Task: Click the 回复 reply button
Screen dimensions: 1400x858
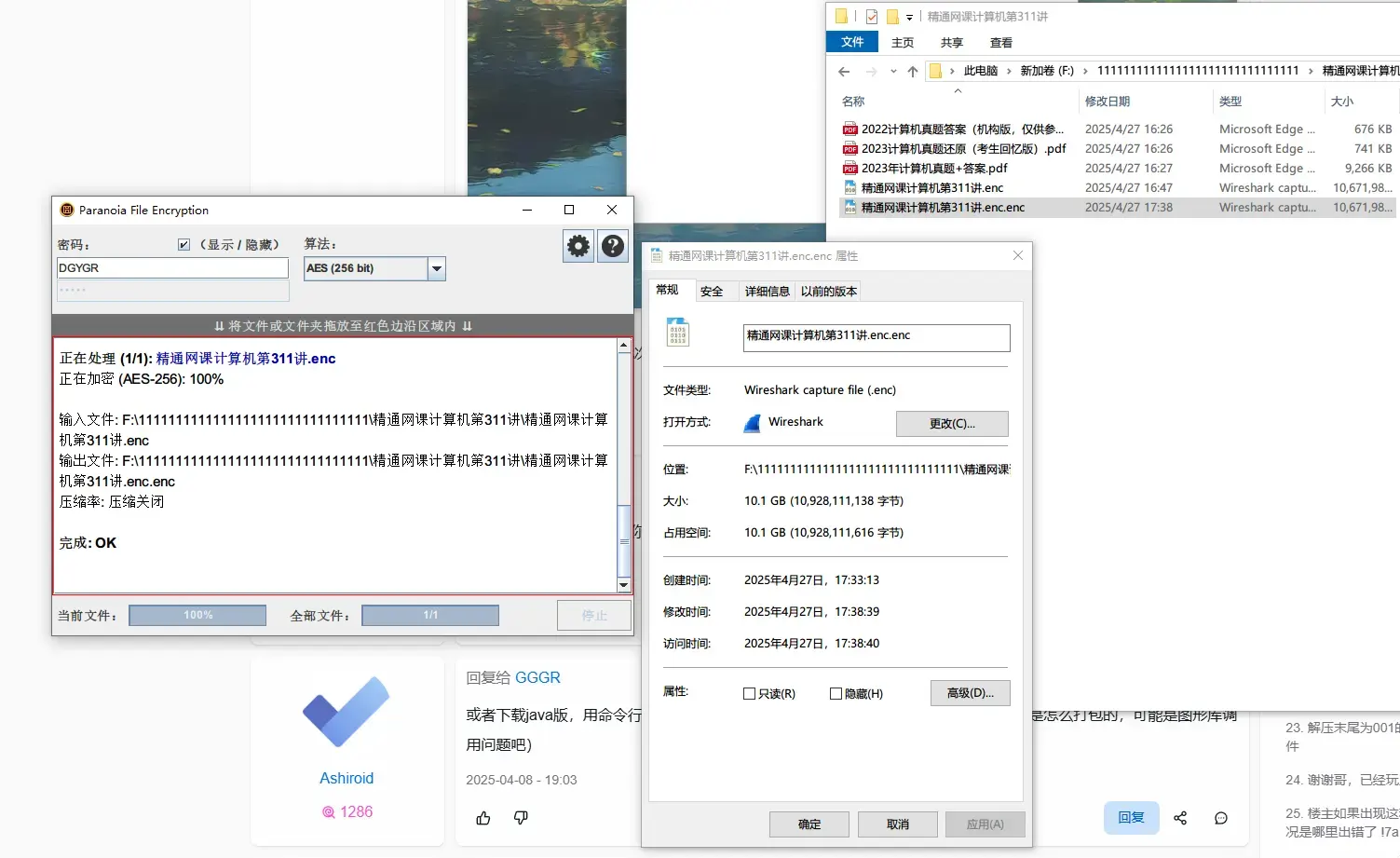Action: pyautogui.click(x=1131, y=817)
